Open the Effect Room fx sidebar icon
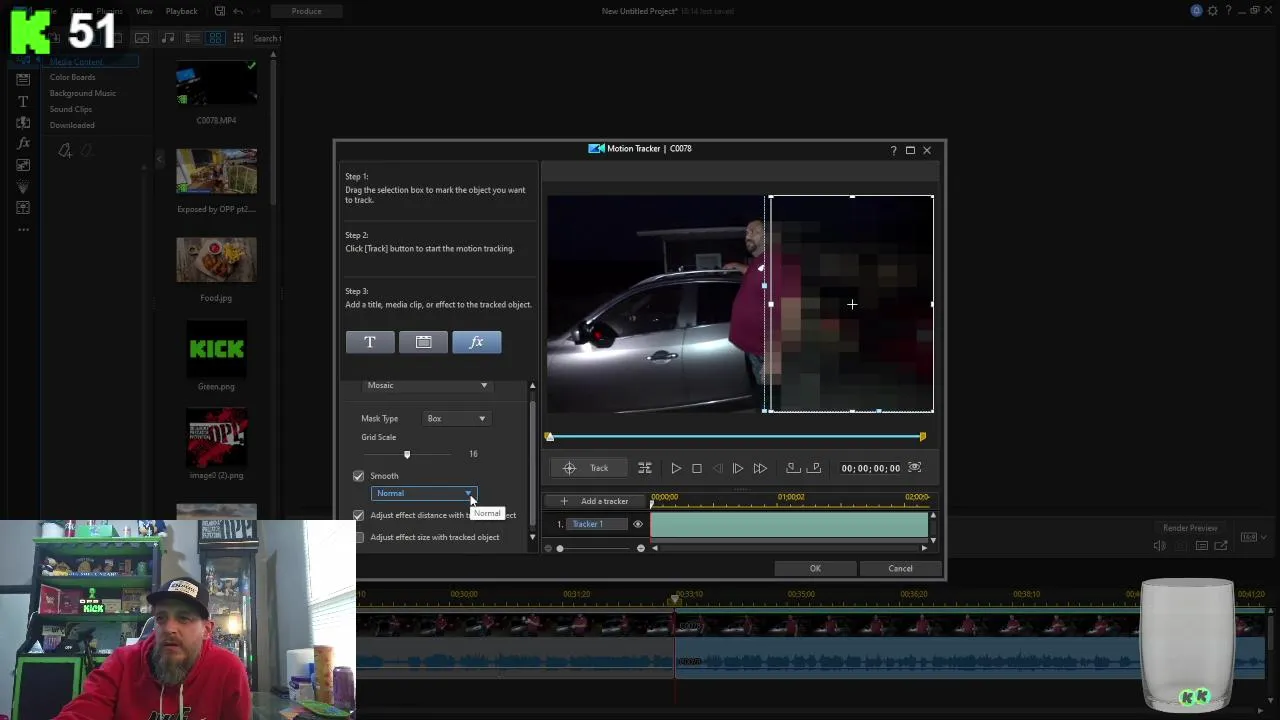Screen dimensions: 1280x720 [x=23, y=143]
